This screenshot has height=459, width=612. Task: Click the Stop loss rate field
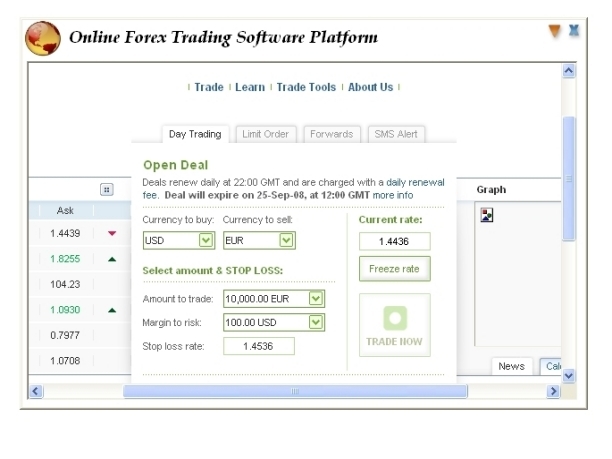[x=259, y=346]
